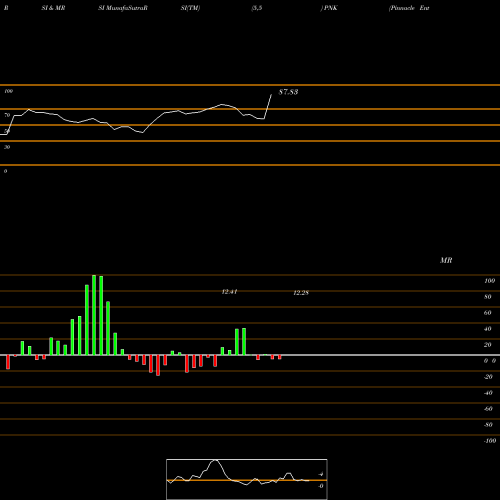Select the 'SI & MR' header text
This screenshot has height=500, width=500.
point(53,8)
